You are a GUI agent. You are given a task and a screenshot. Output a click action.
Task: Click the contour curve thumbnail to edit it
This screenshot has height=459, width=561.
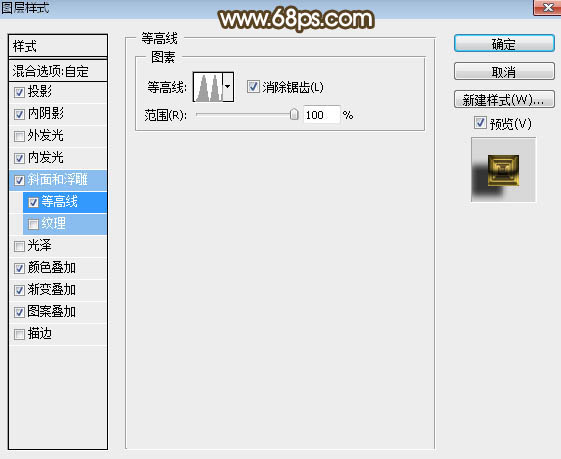[x=208, y=87]
